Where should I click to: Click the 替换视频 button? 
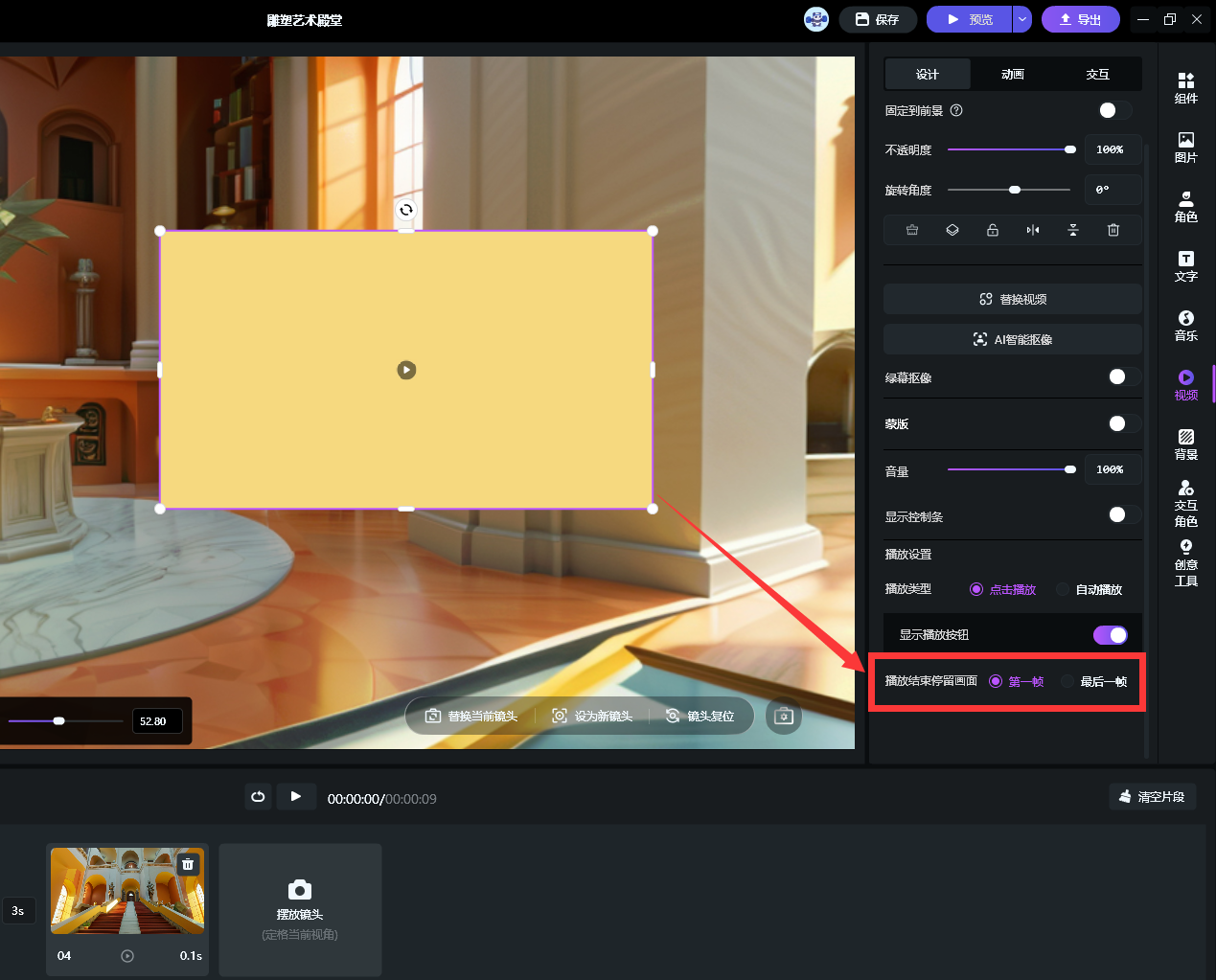tap(1012, 299)
